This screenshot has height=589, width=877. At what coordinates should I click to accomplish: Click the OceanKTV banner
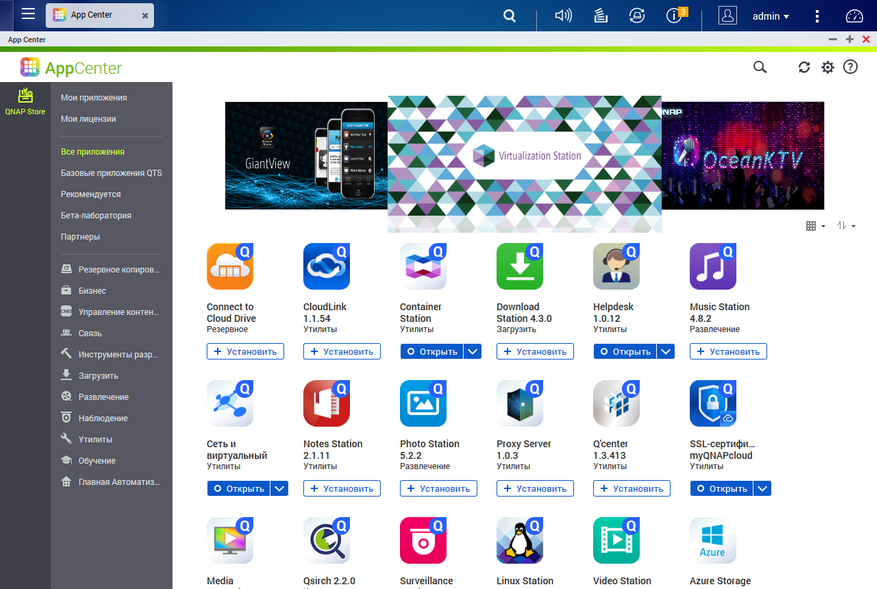tap(743, 156)
